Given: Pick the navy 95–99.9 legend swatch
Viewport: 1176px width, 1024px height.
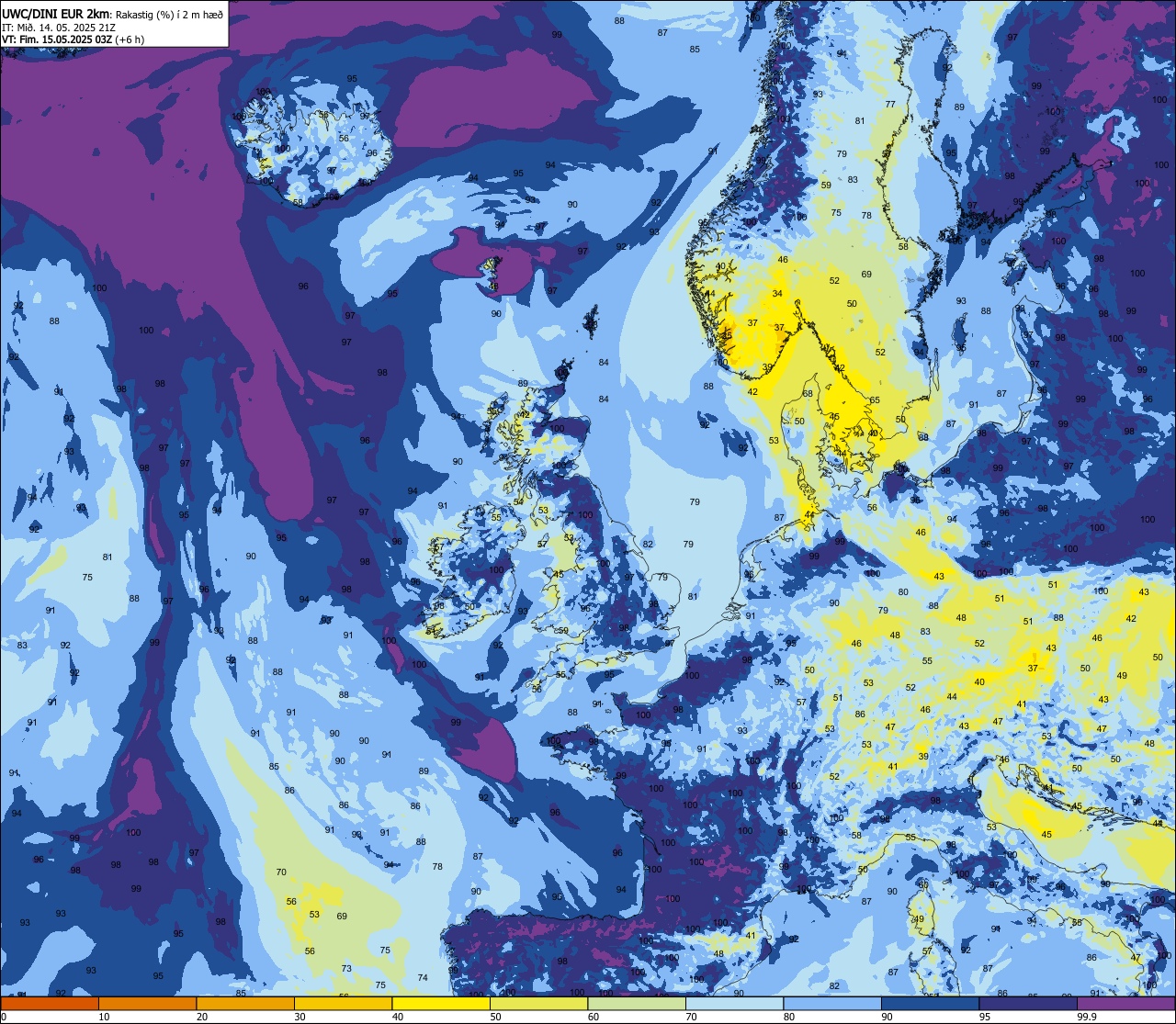Looking at the screenshot, I should pos(1028,1003).
